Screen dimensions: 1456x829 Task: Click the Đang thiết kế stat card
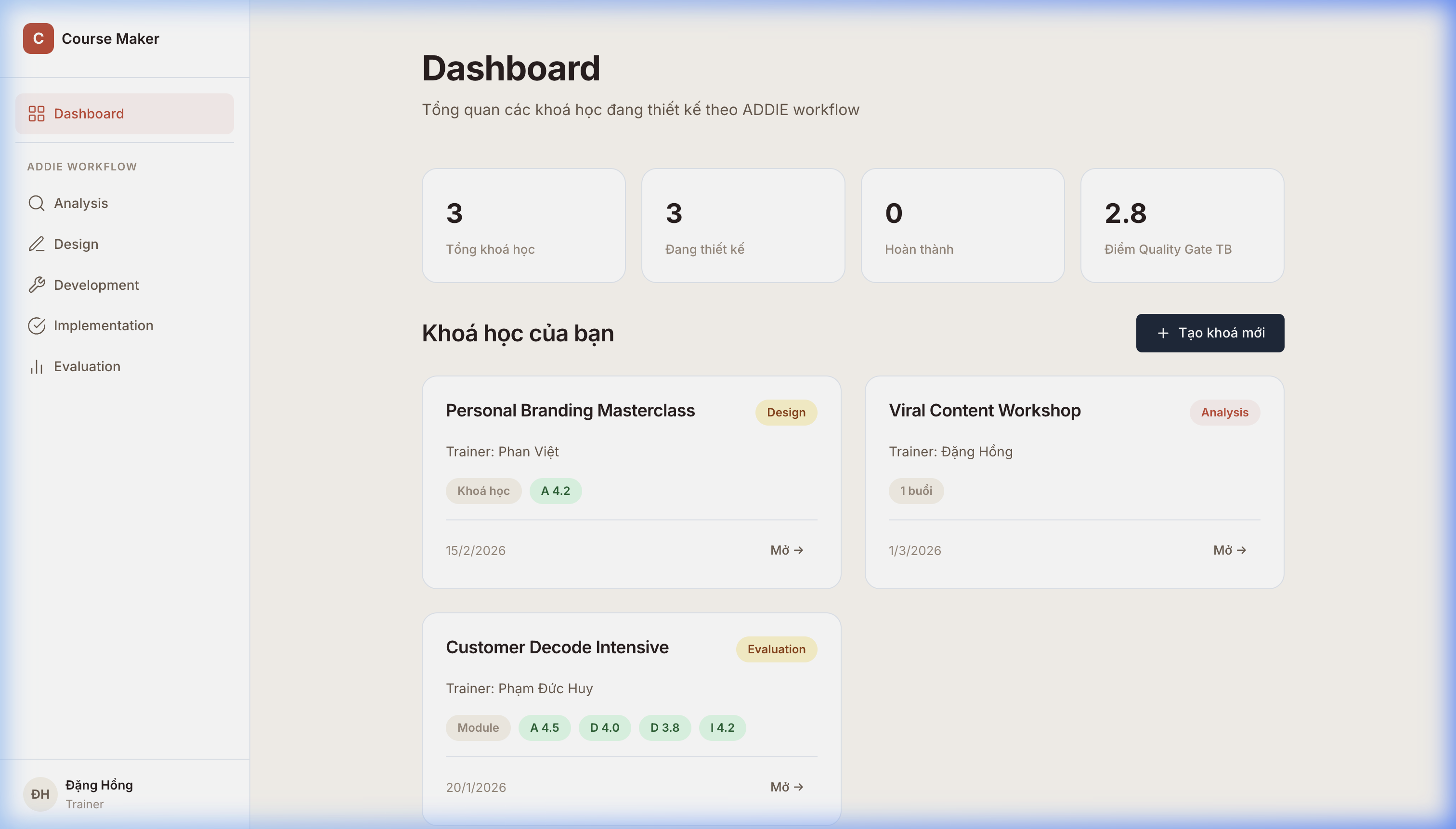click(743, 225)
